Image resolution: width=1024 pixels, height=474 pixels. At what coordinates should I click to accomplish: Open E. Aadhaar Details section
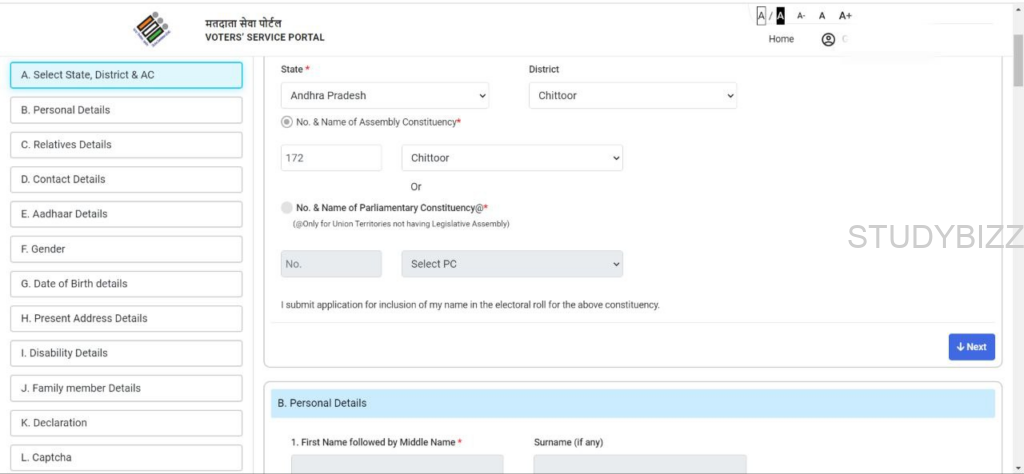126,214
